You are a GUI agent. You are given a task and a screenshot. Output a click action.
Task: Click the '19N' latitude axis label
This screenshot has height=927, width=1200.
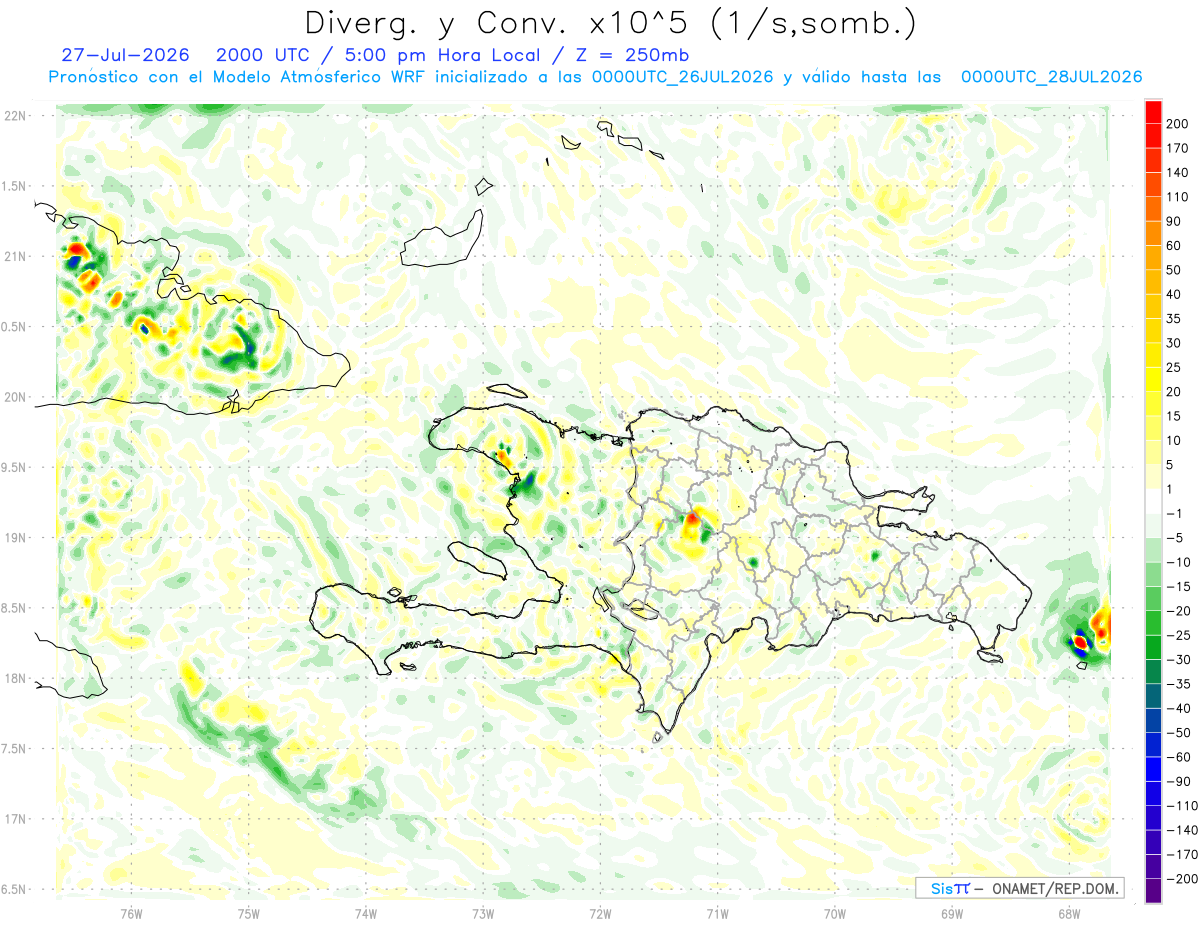click(x=15, y=538)
